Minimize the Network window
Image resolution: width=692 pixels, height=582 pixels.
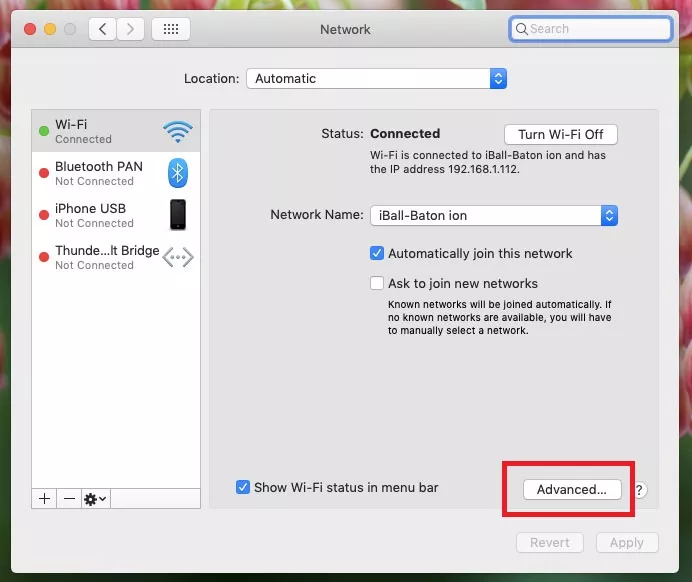[x=50, y=29]
